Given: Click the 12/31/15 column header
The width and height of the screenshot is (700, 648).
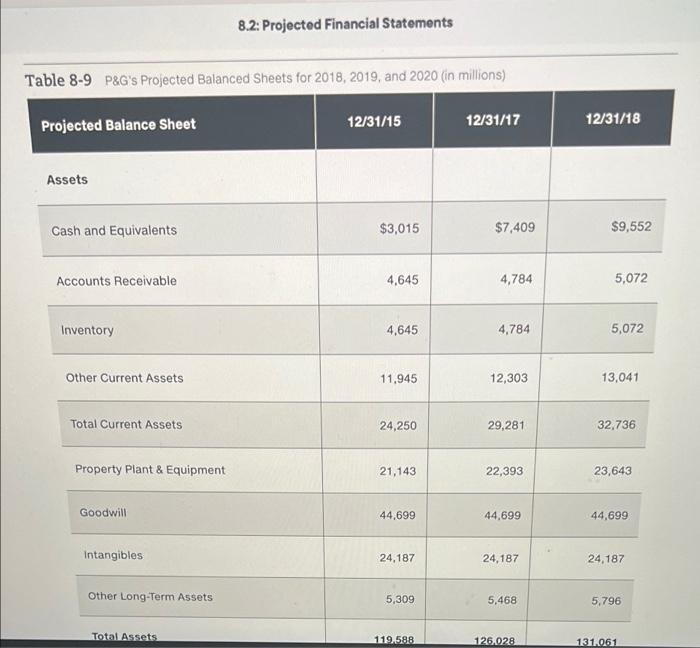Looking at the screenshot, I should (x=374, y=121).
